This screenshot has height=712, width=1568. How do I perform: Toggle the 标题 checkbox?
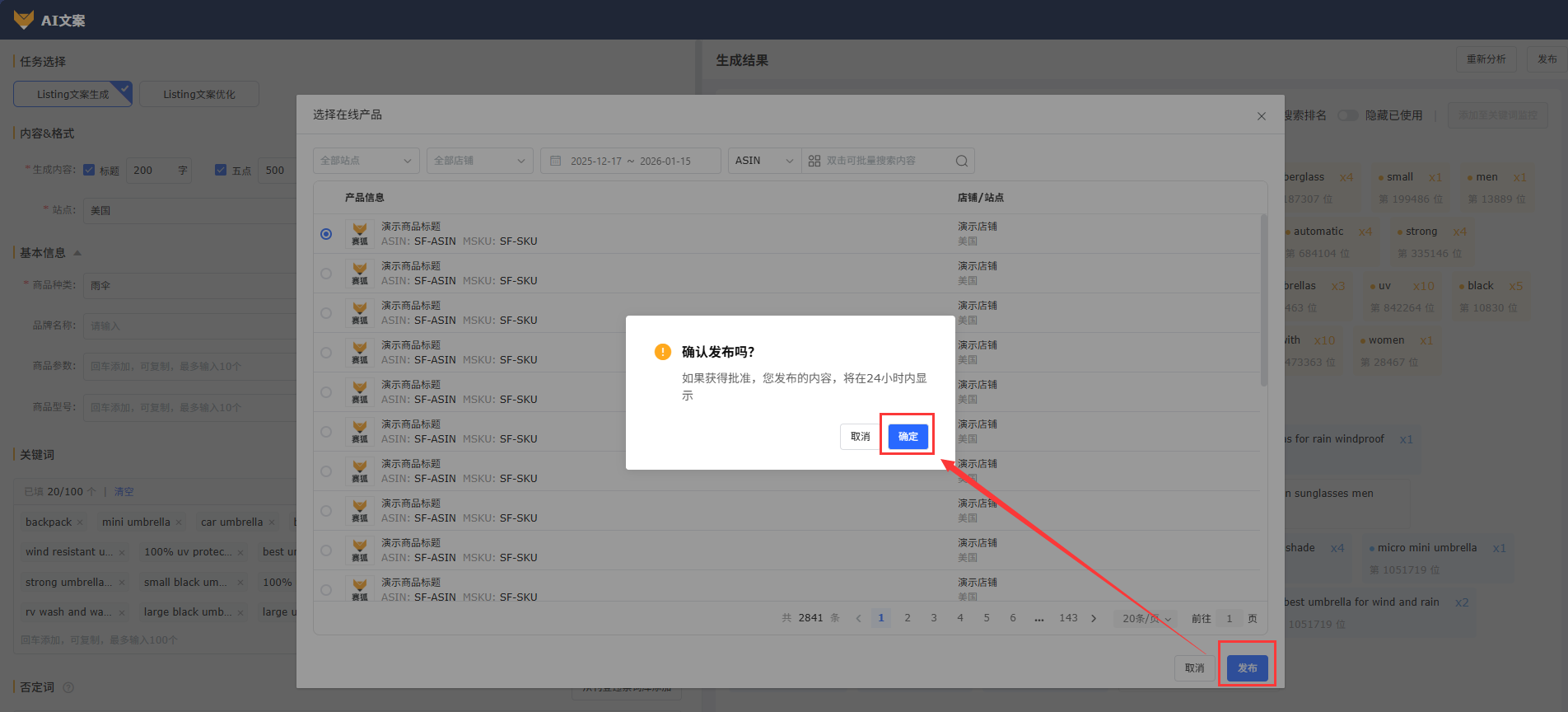tap(89, 170)
